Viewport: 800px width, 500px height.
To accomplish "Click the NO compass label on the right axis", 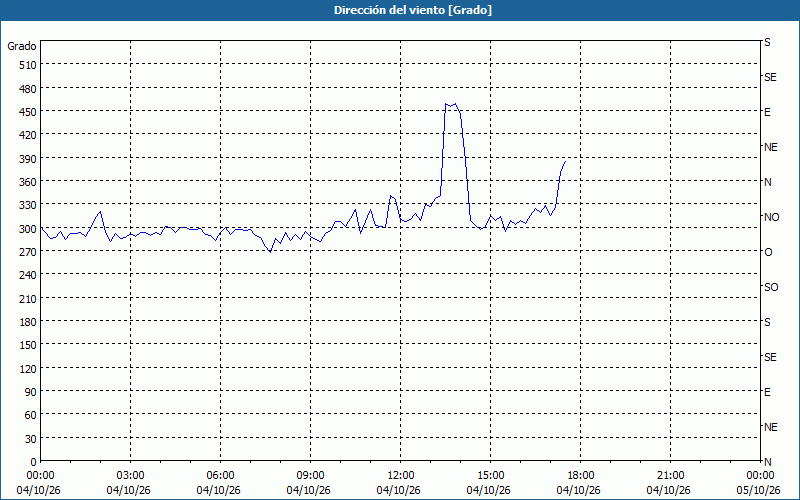I will [771, 217].
